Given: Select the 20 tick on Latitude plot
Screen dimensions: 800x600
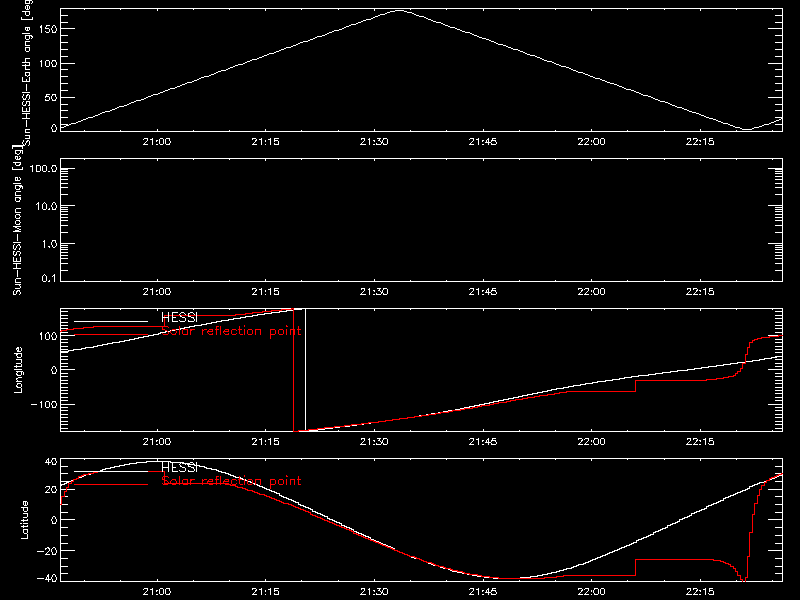Looking at the screenshot, I should pos(51,490).
